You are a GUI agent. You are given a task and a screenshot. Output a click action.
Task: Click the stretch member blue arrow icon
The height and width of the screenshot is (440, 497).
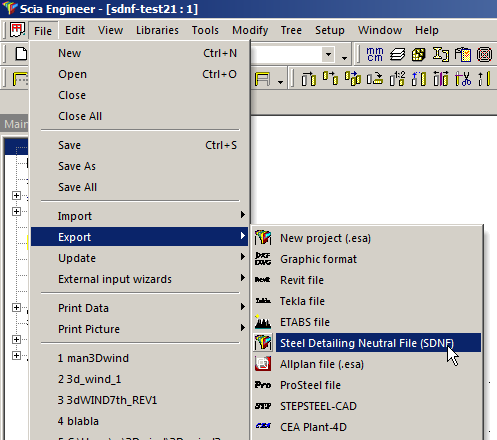pos(419,79)
